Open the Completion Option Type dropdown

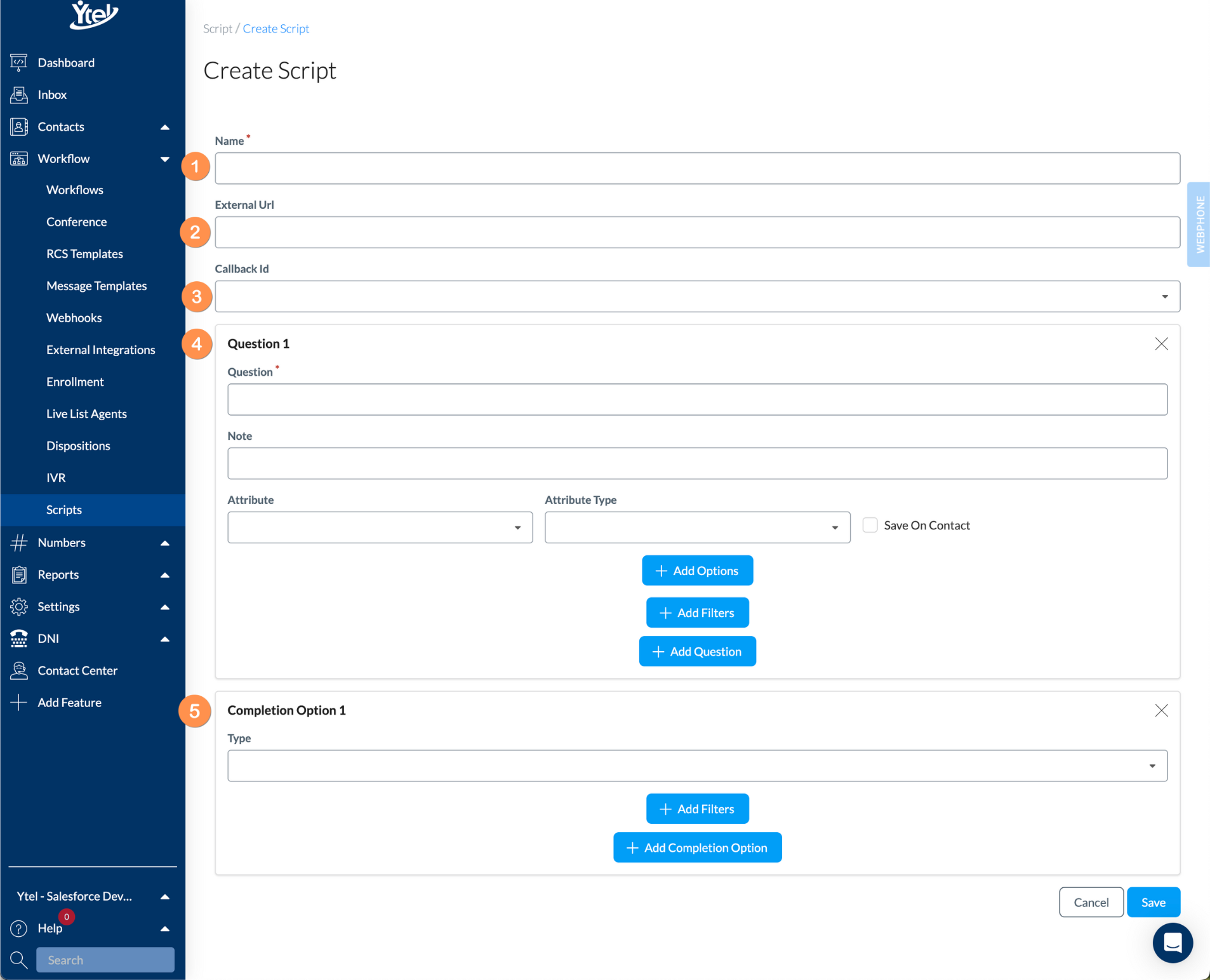697,766
